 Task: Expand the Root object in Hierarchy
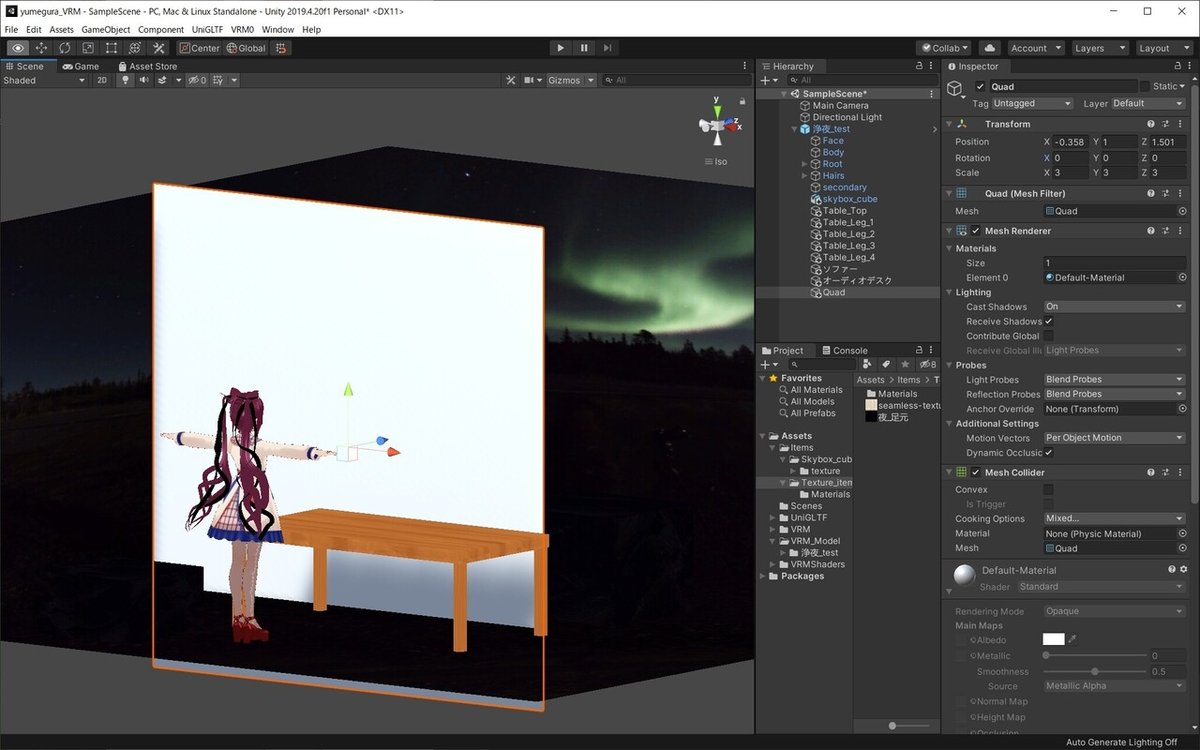coord(804,164)
